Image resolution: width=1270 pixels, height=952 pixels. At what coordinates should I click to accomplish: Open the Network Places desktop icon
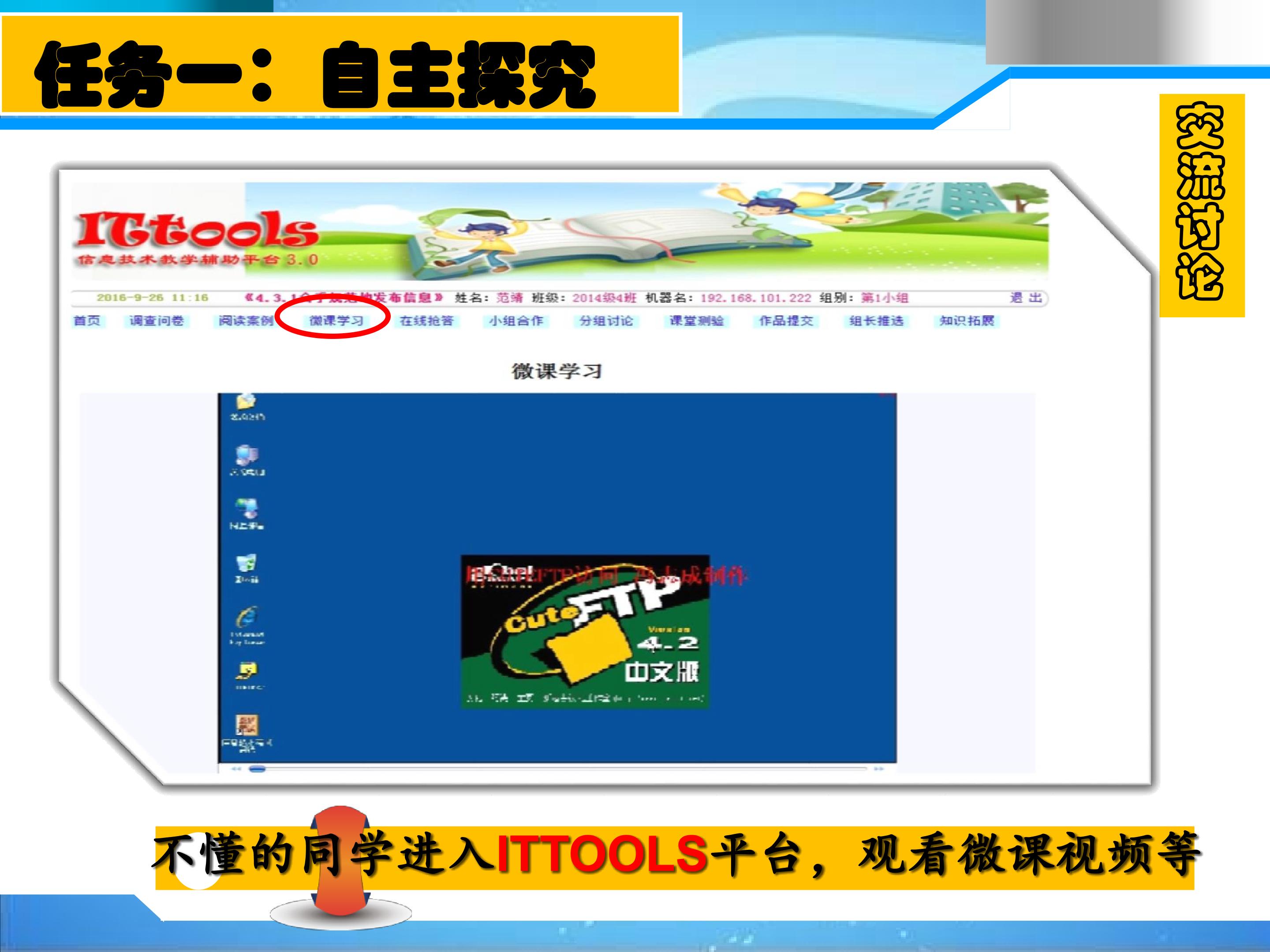coord(247,509)
